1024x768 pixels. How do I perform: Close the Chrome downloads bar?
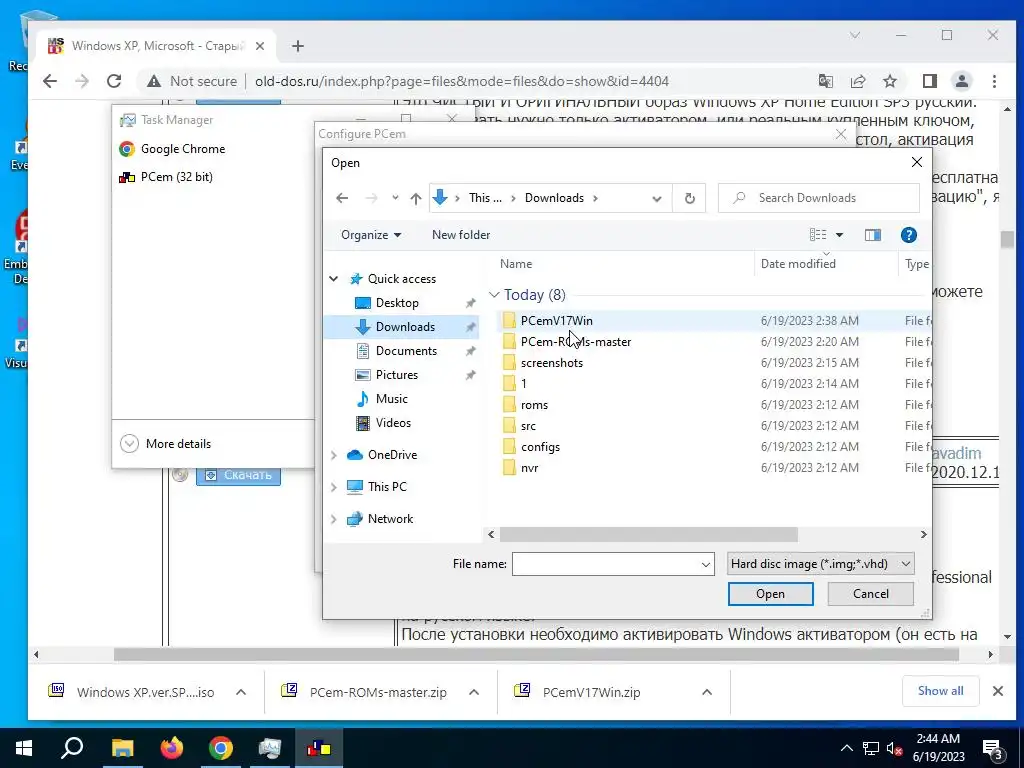tap(997, 691)
